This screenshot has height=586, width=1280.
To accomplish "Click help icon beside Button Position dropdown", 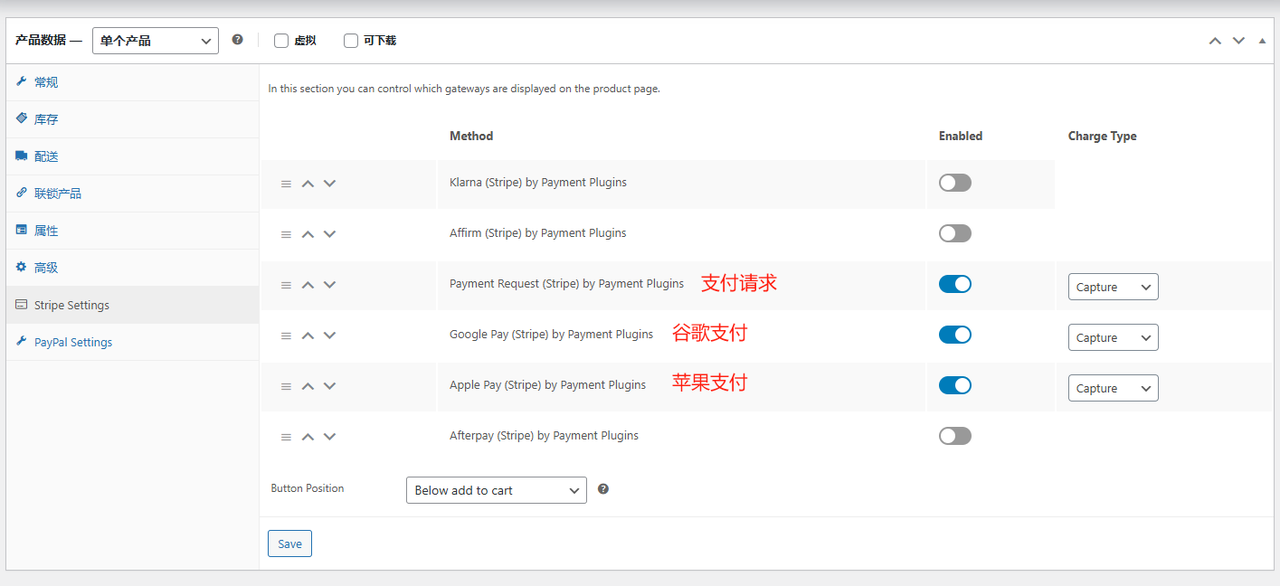I will click(x=603, y=489).
